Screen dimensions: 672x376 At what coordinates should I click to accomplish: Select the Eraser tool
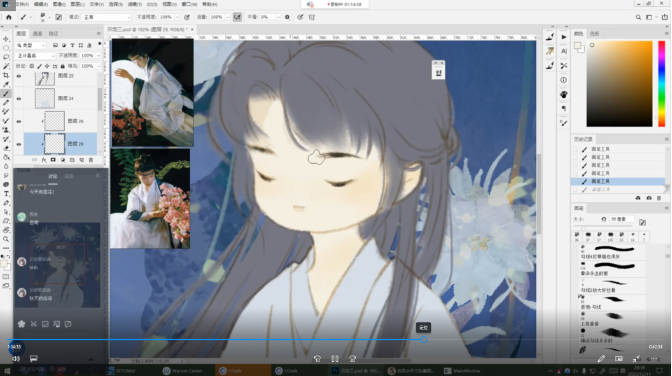6,148
